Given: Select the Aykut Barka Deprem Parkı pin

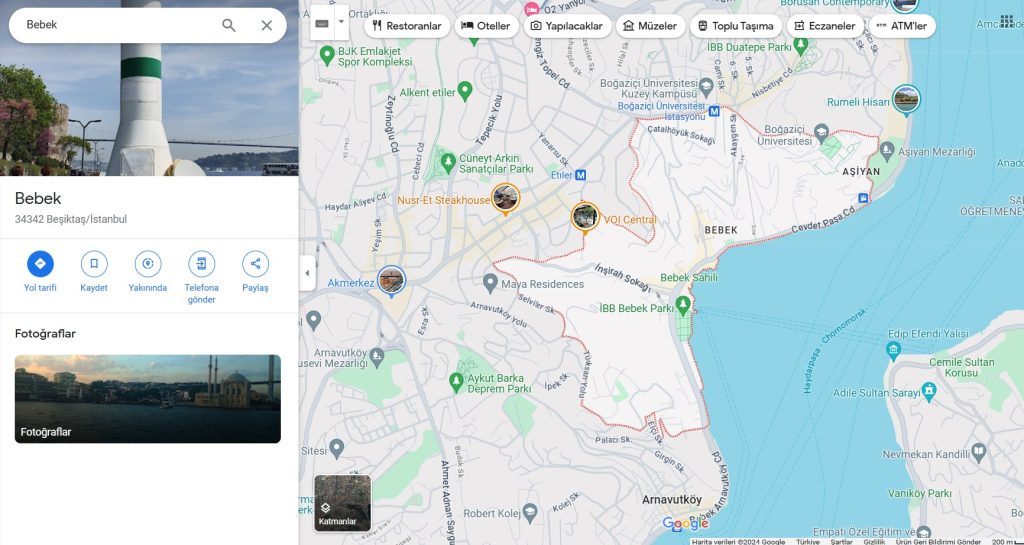Looking at the screenshot, I should [x=456, y=382].
